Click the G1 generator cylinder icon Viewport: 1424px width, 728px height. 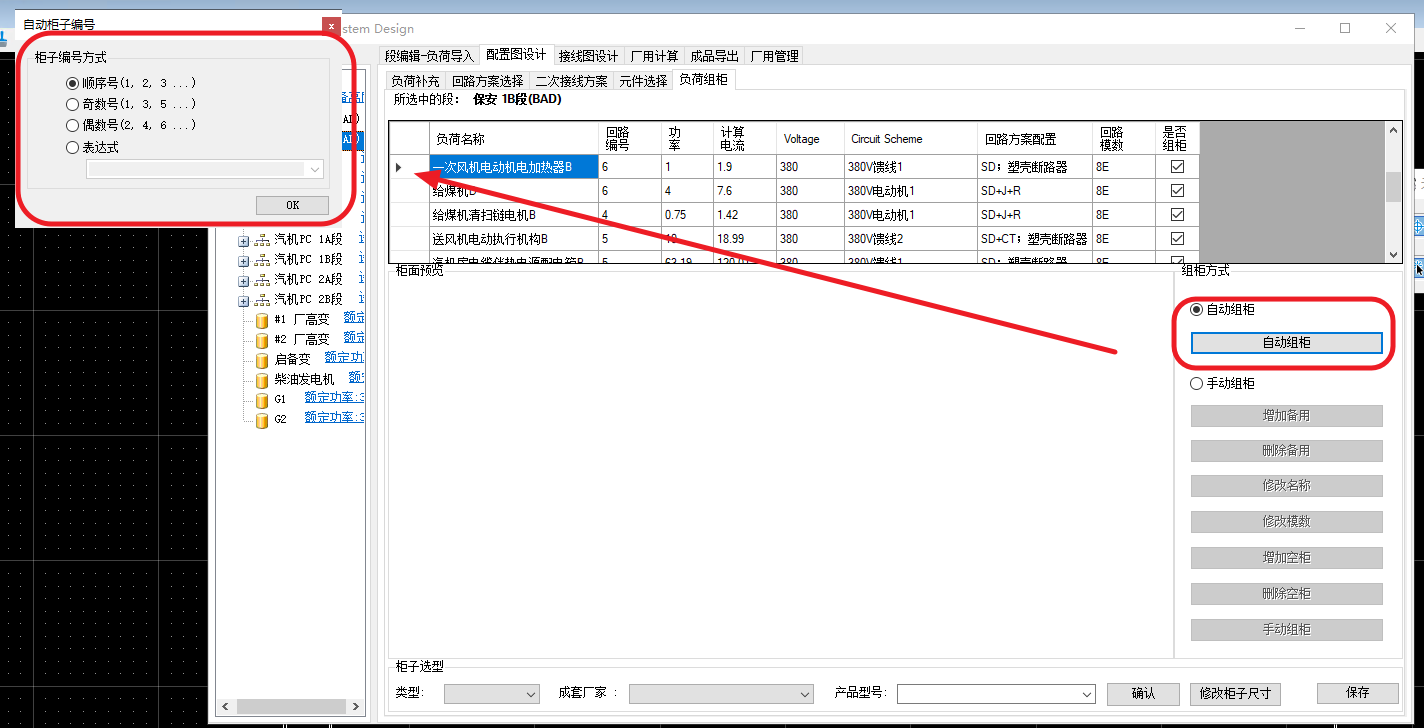click(x=262, y=400)
